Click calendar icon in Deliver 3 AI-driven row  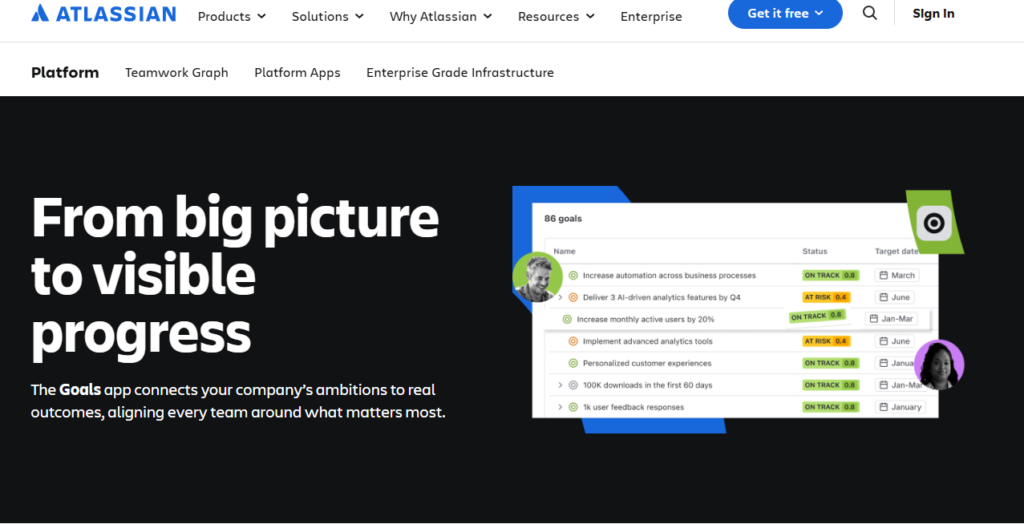click(x=884, y=297)
